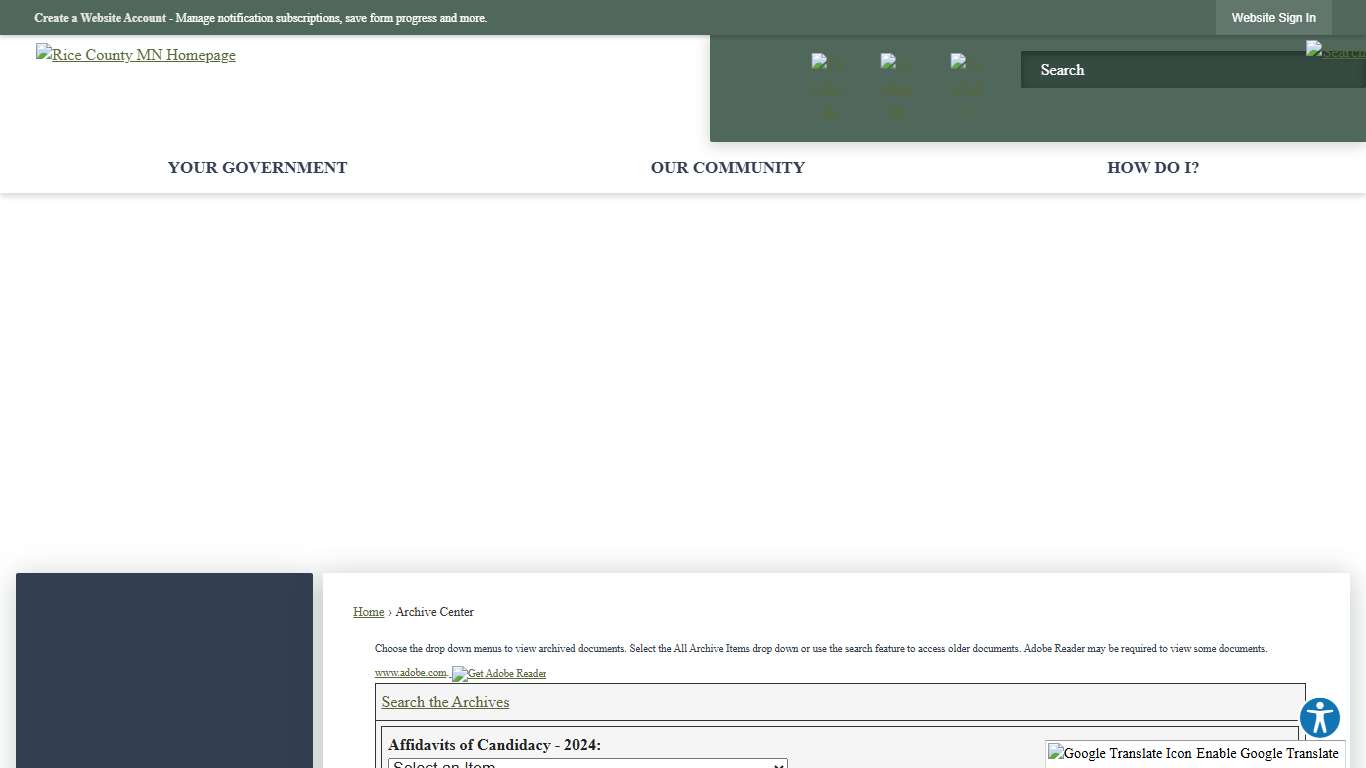Click the leftmost icon beside the Search box
The image size is (1366, 768).
point(827,87)
